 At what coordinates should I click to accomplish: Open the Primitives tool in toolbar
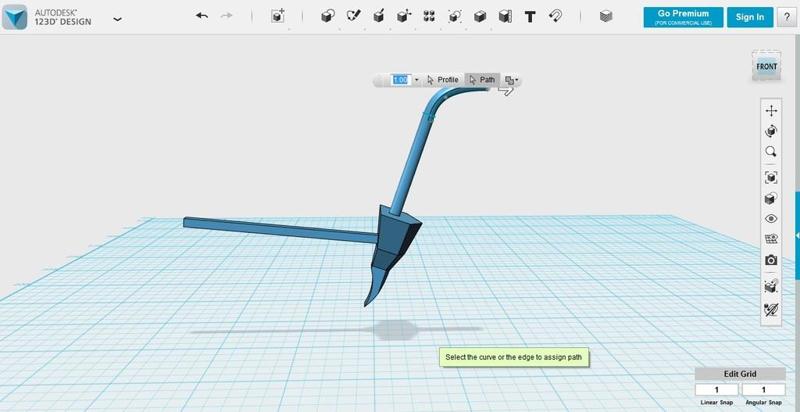327,17
